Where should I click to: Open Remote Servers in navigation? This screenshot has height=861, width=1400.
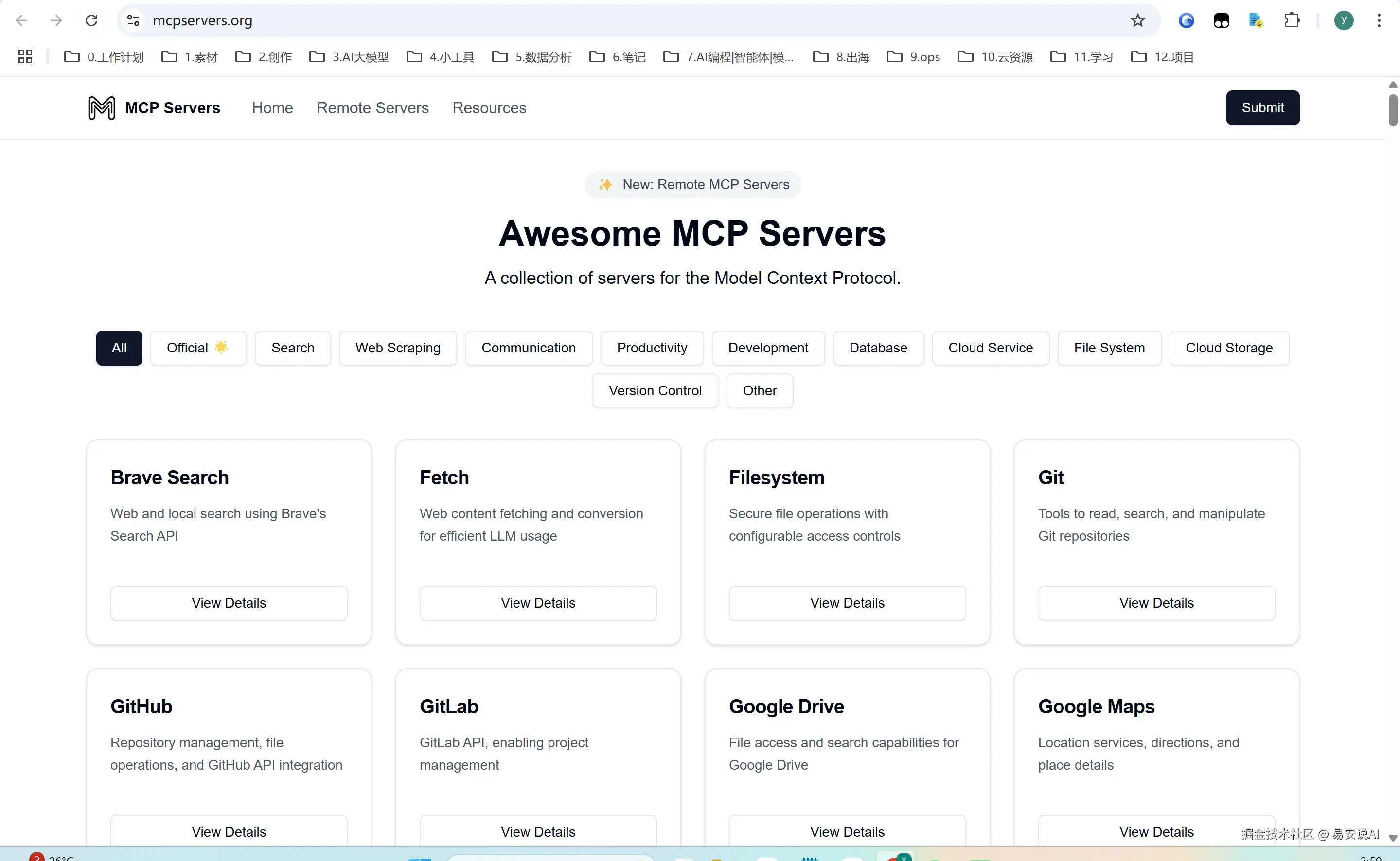click(x=372, y=107)
